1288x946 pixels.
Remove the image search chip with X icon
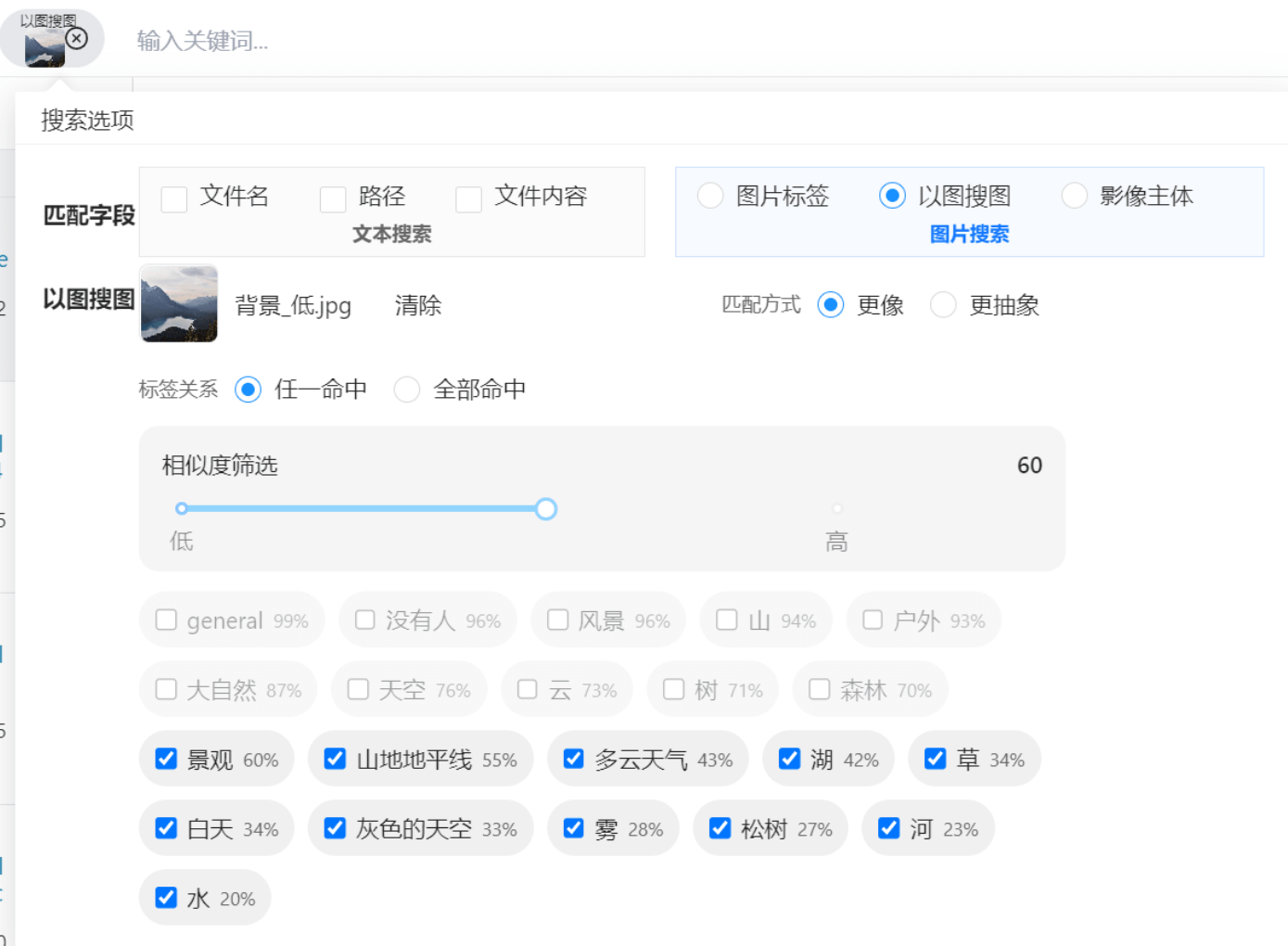[77, 38]
